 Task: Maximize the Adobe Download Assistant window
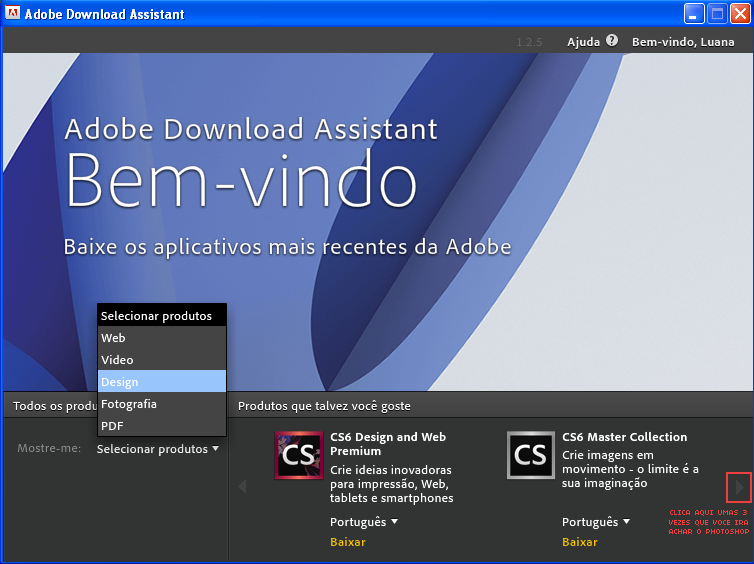click(717, 14)
